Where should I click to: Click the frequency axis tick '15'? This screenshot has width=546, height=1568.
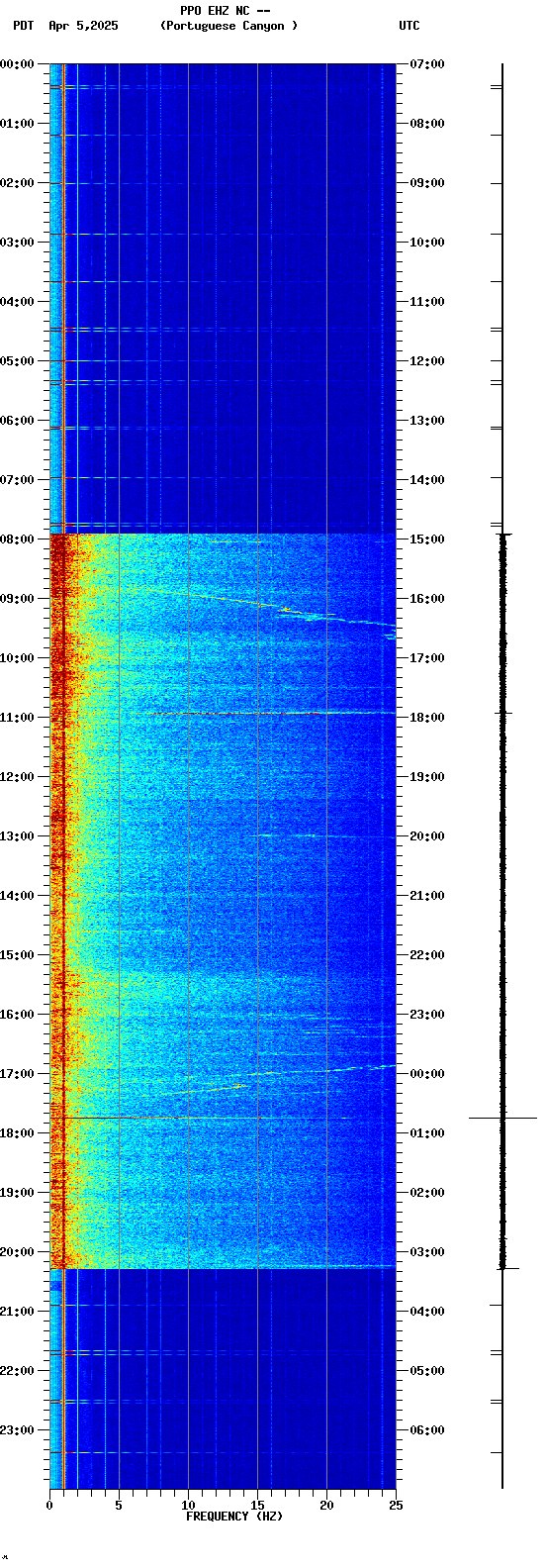coord(257,1506)
